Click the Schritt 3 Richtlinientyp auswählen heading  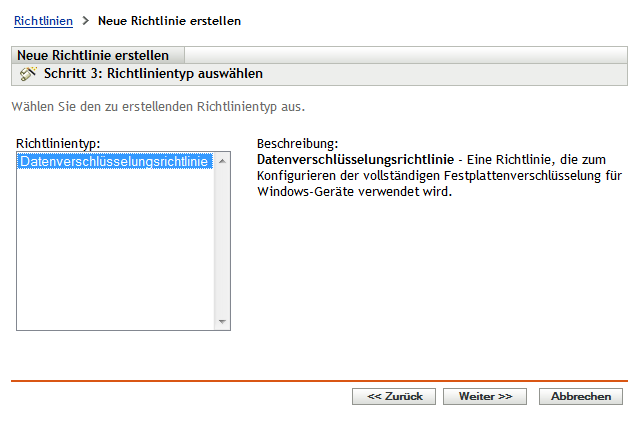tap(153, 74)
